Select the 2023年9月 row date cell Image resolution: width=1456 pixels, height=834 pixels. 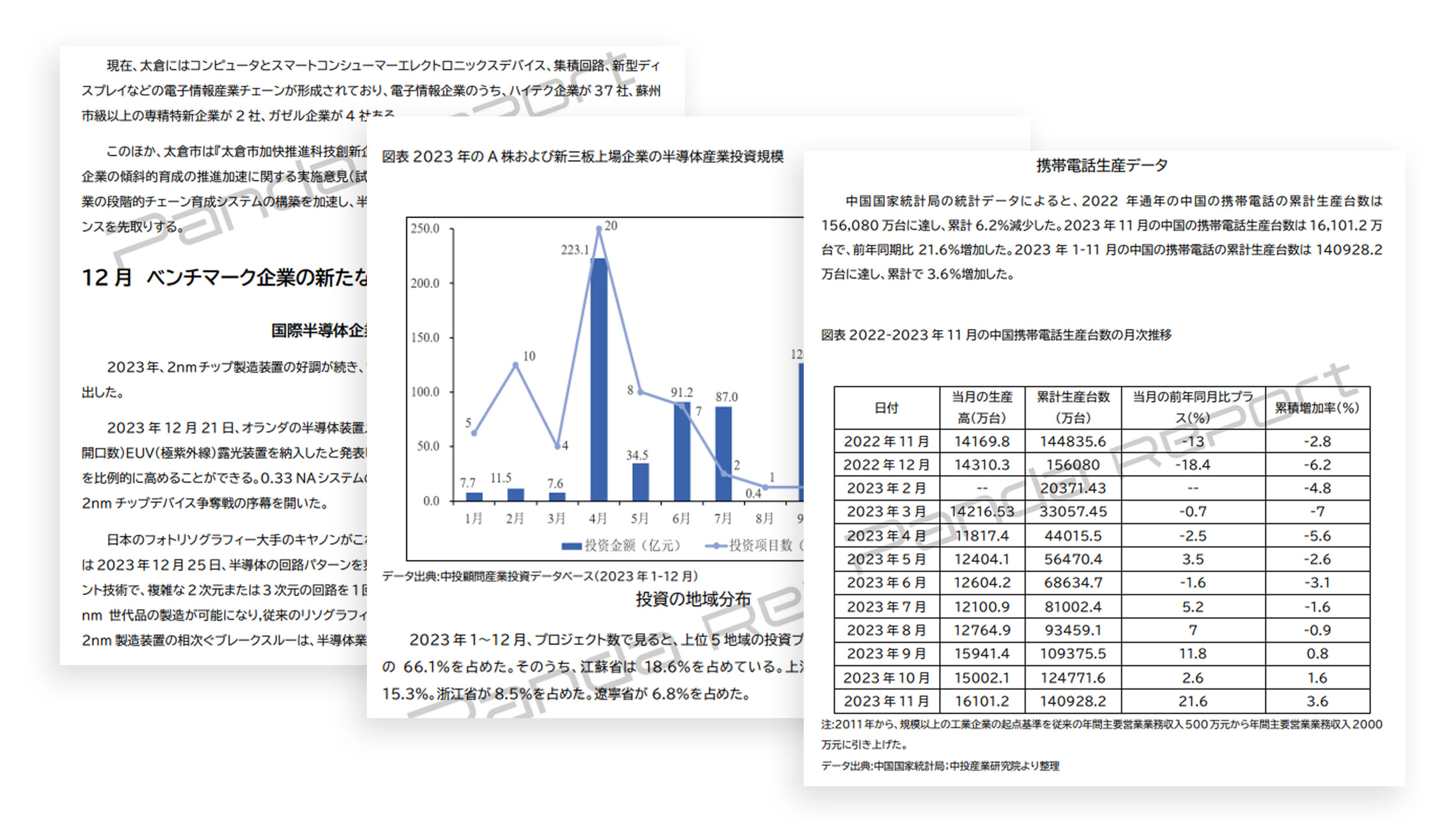click(x=886, y=653)
